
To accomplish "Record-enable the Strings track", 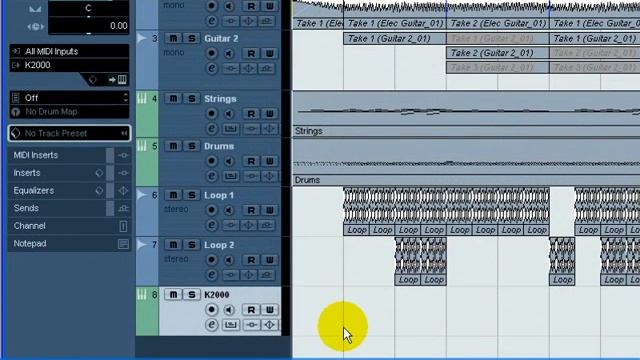I will pyautogui.click(x=211, y=113).
